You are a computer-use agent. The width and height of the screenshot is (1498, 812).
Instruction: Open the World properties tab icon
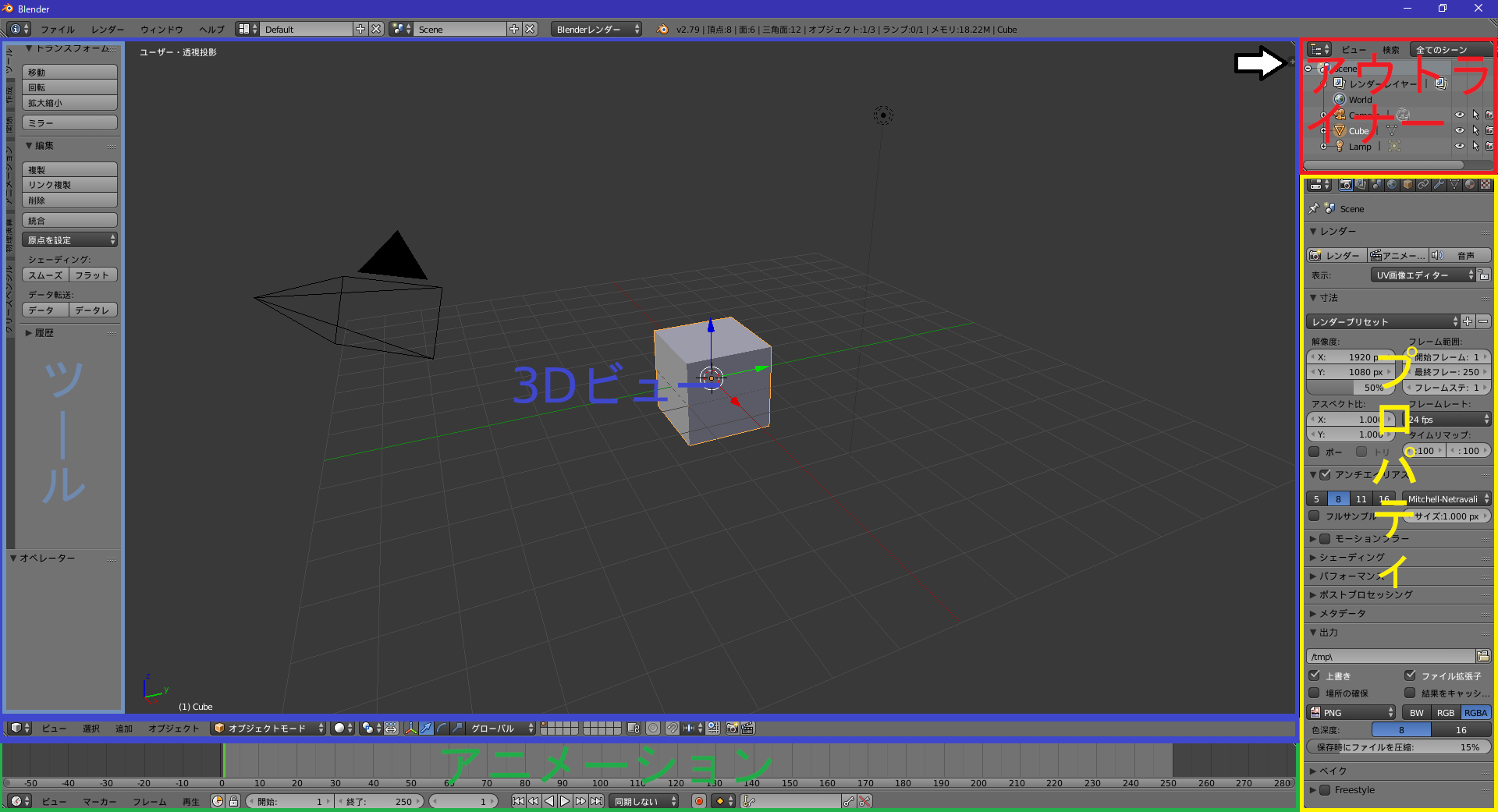pyautogui.click(x=1392, y=185)
